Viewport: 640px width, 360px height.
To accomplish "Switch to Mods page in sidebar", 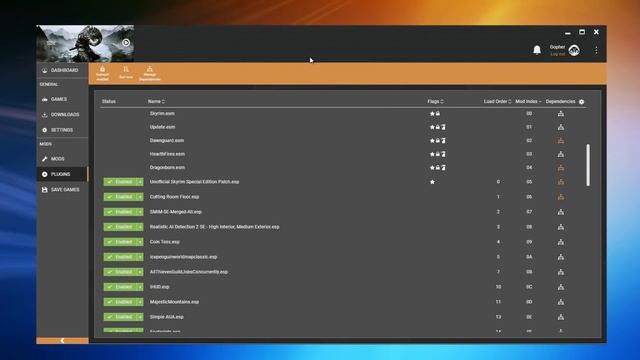I will [x=62, y=159].
